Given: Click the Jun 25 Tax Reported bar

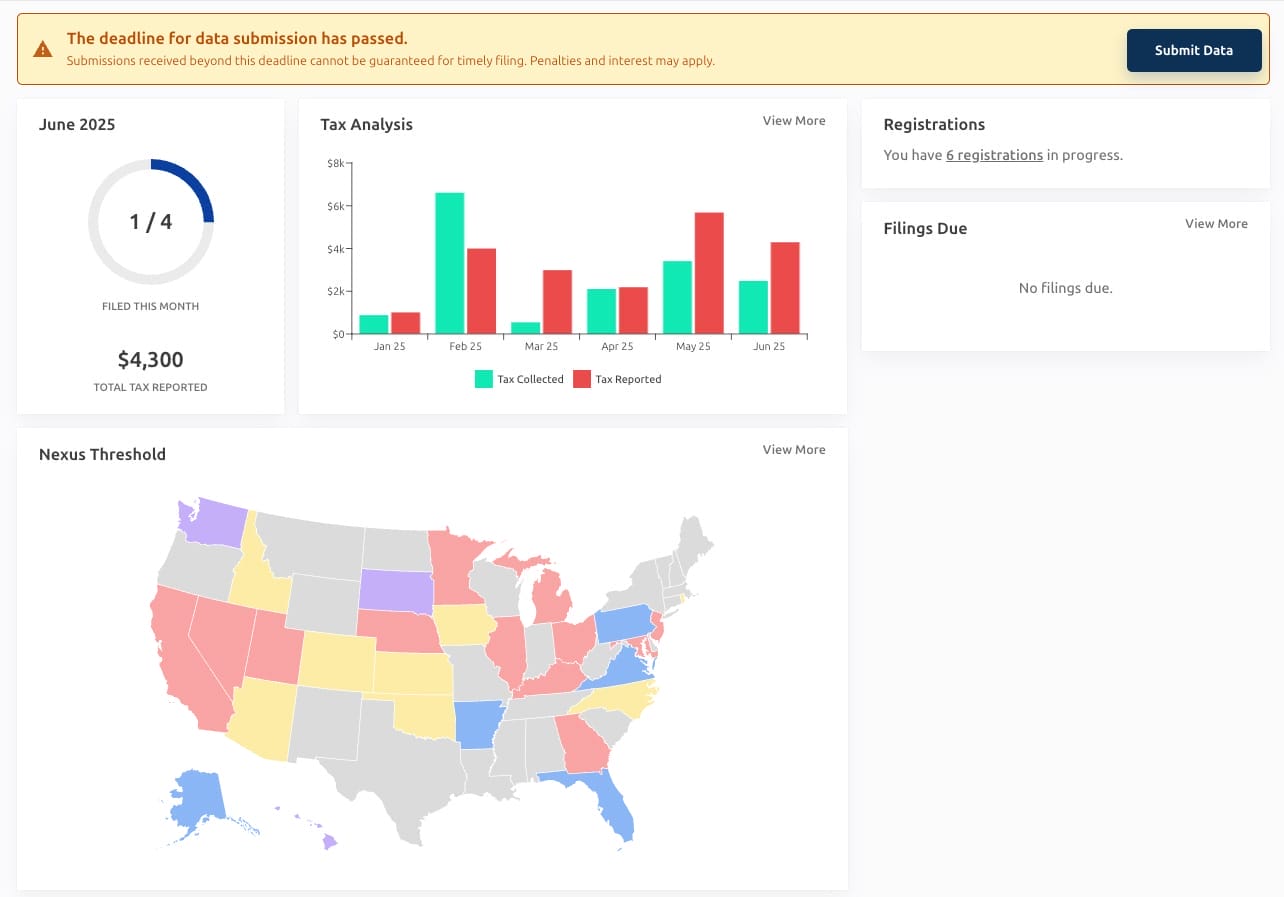Looking at the screenshot, I should coord(784,287).
